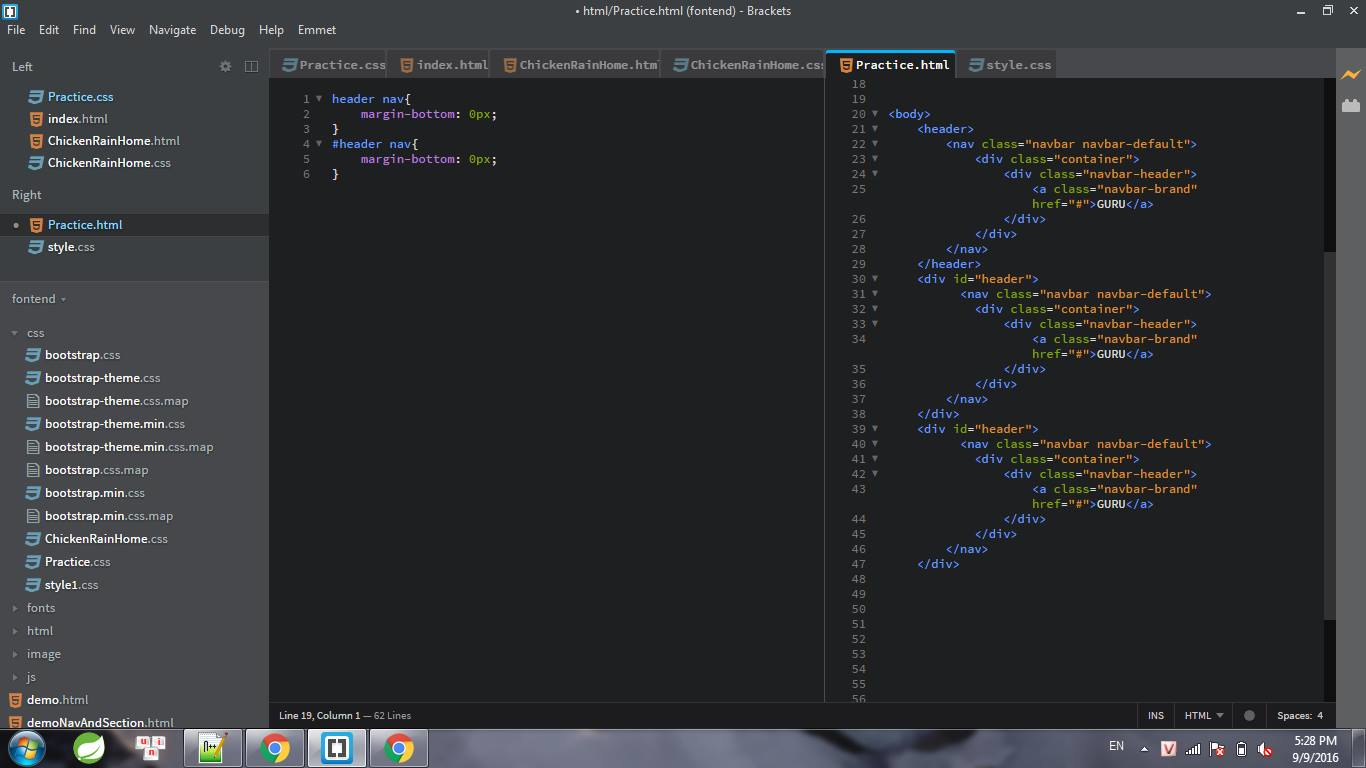This screenshot has width=1366, height=768.
Task: Toggle the INS insert mode indicator
Action: (x=1156, y=715)
